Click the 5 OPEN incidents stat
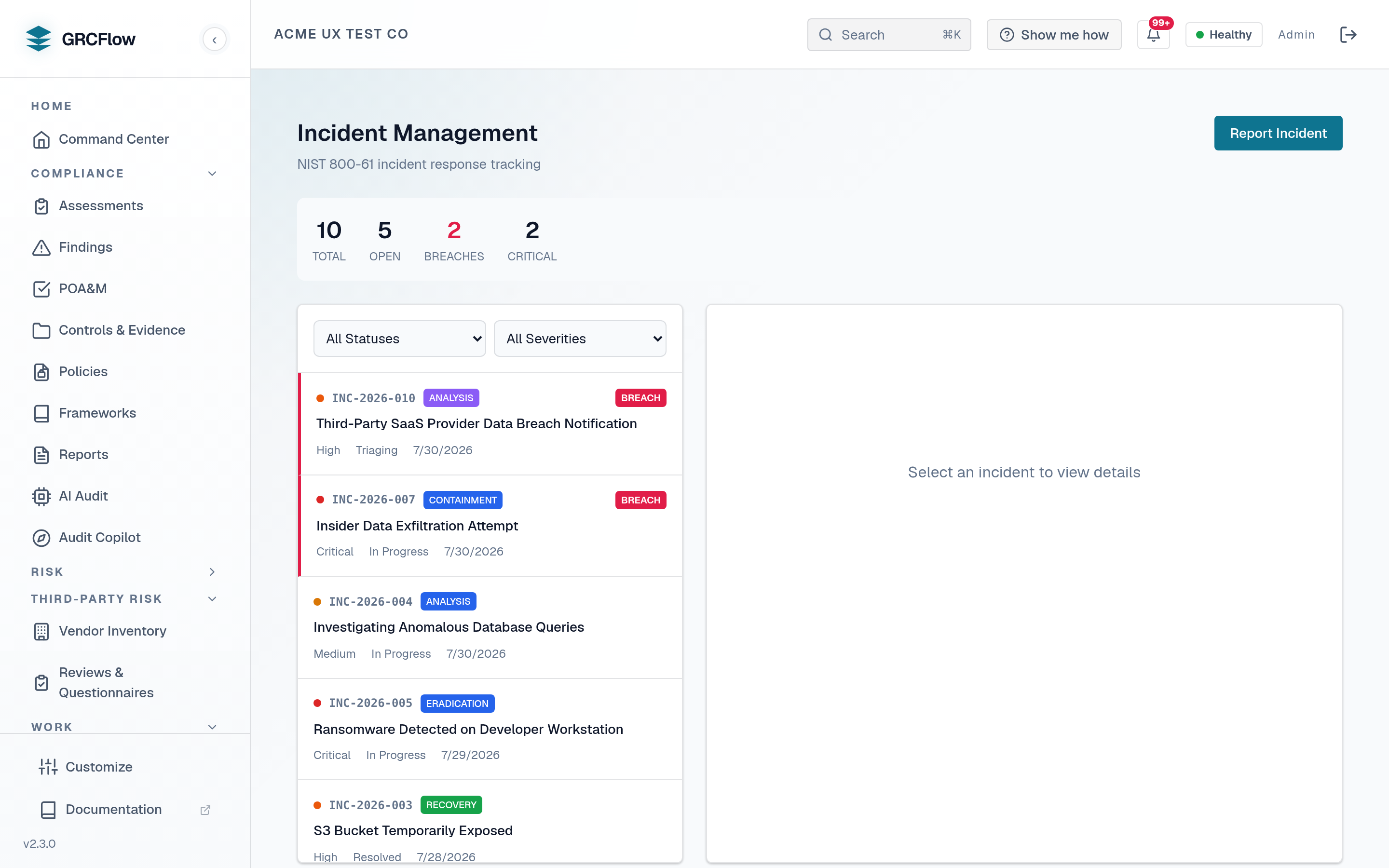Image resolution: width=1389 pixels, height=868 pixels. pyautogui.click(x=384, y=241)
